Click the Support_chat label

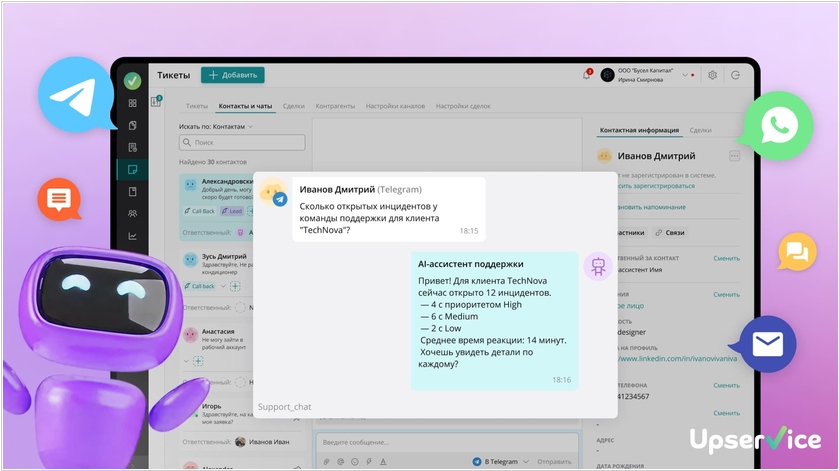pyautogui.click(x=284, y=407)
